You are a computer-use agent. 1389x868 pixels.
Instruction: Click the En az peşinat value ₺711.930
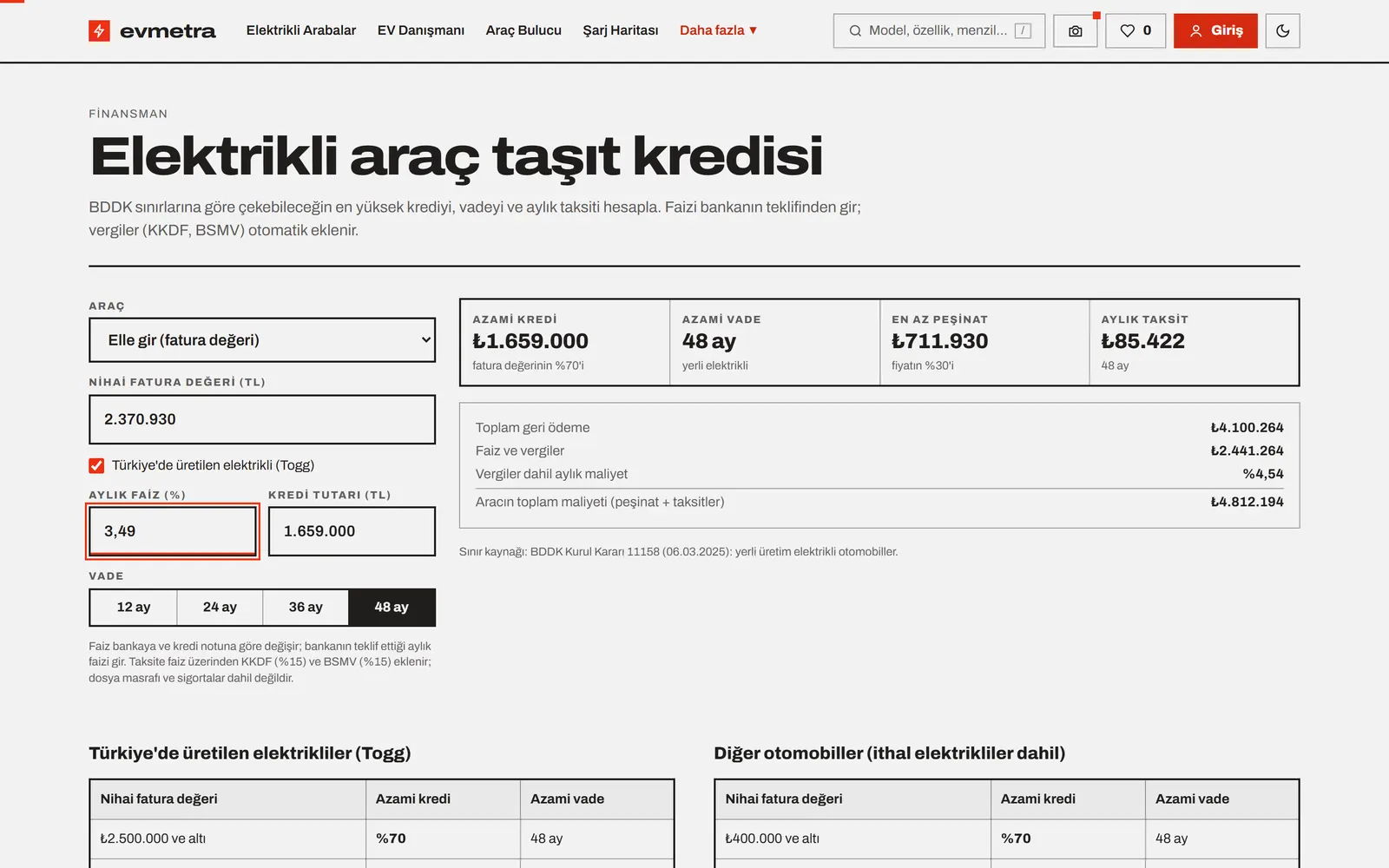tap(939, 342)
